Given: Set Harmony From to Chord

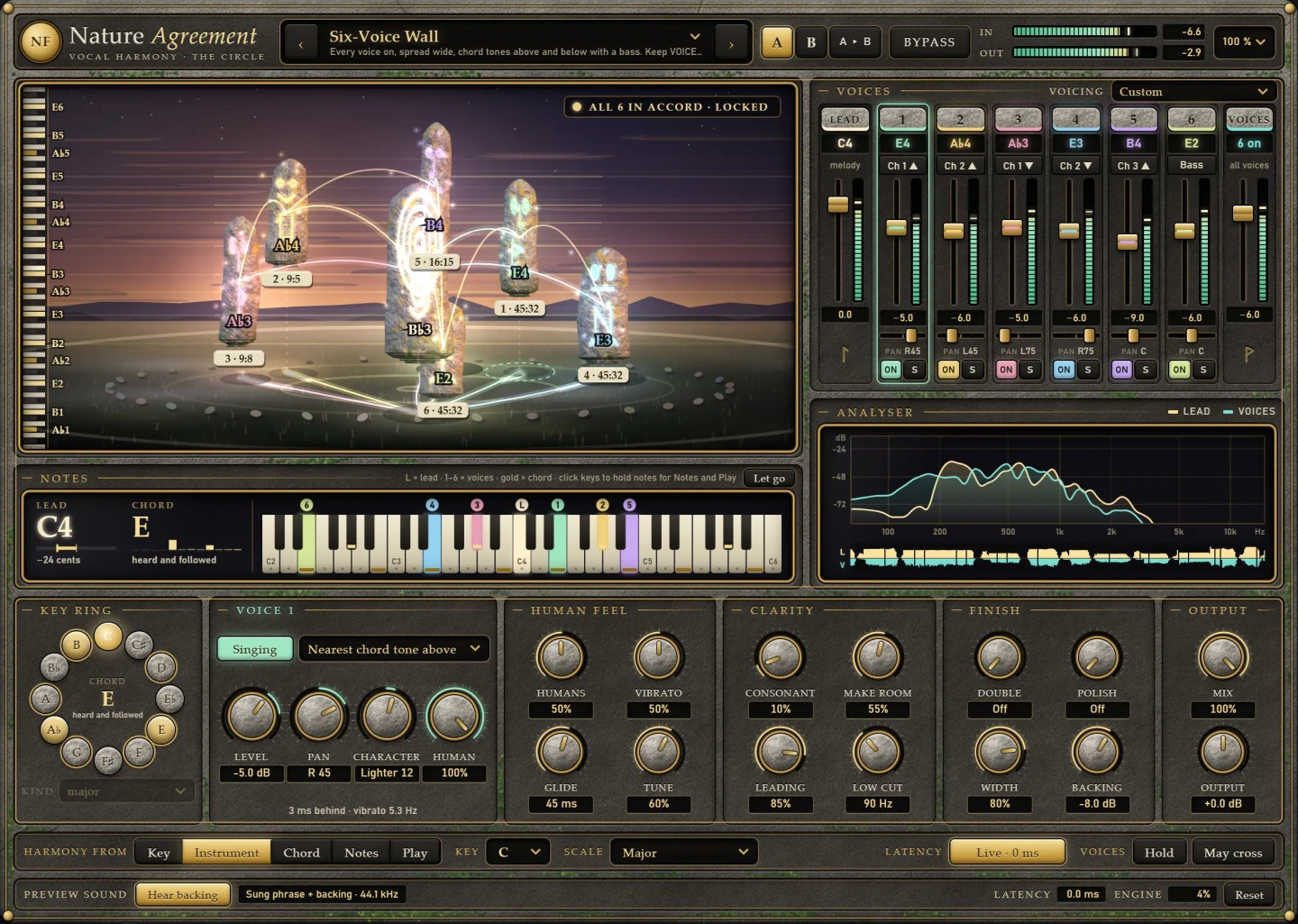Looking at the screenshot, I should point(301,852).
